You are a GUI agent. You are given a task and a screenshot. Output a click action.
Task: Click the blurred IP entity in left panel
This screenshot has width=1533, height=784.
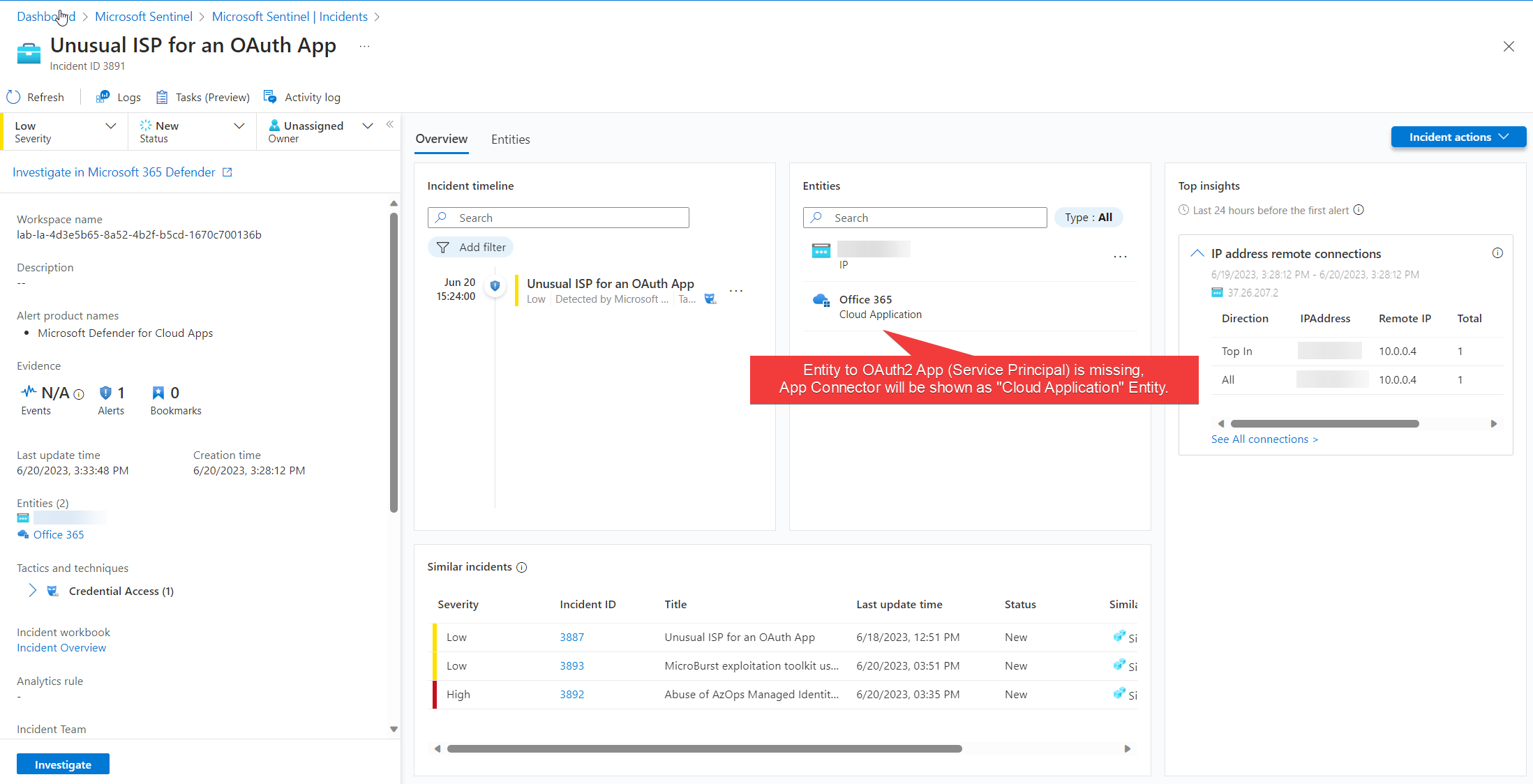pyautogui.click(x=69, y=518)
